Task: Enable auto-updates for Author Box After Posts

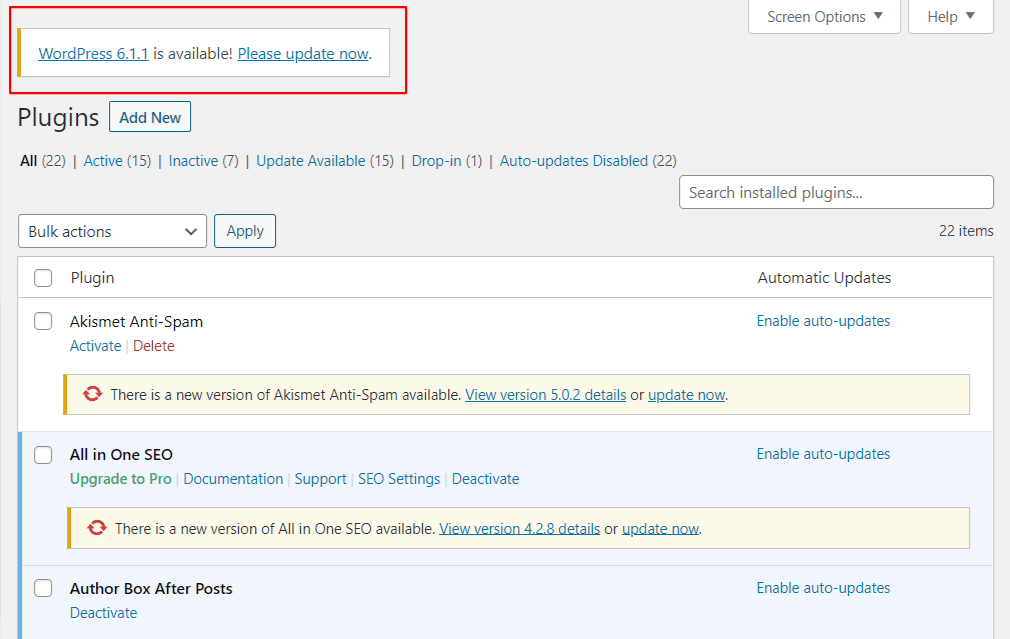Action: click(x=823, y=588)
